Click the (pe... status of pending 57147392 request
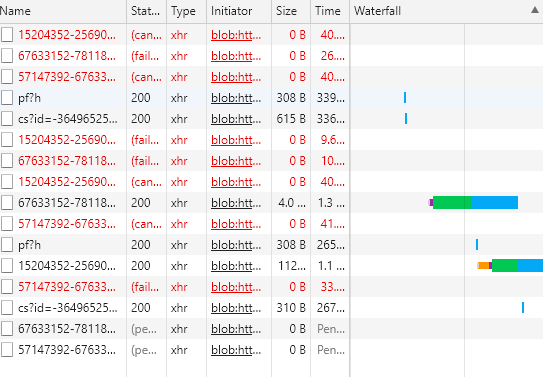Screen dimensions: 543x377 [x=144, y=350]
